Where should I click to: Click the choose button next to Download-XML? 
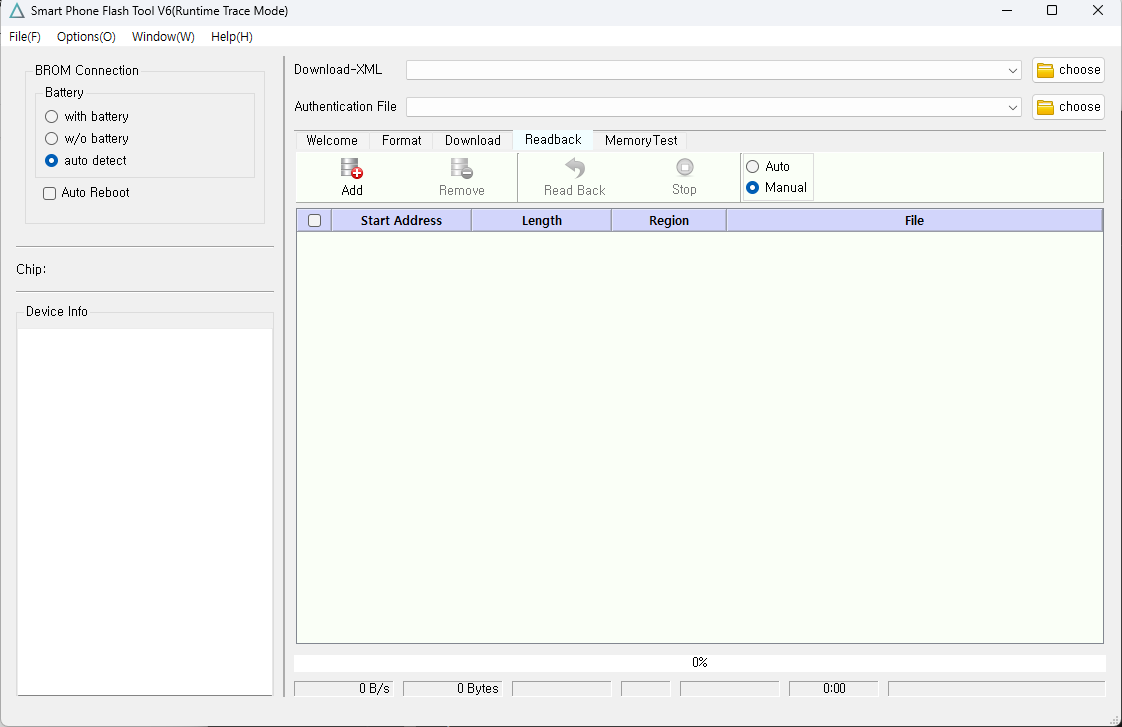click(1068, 69)
